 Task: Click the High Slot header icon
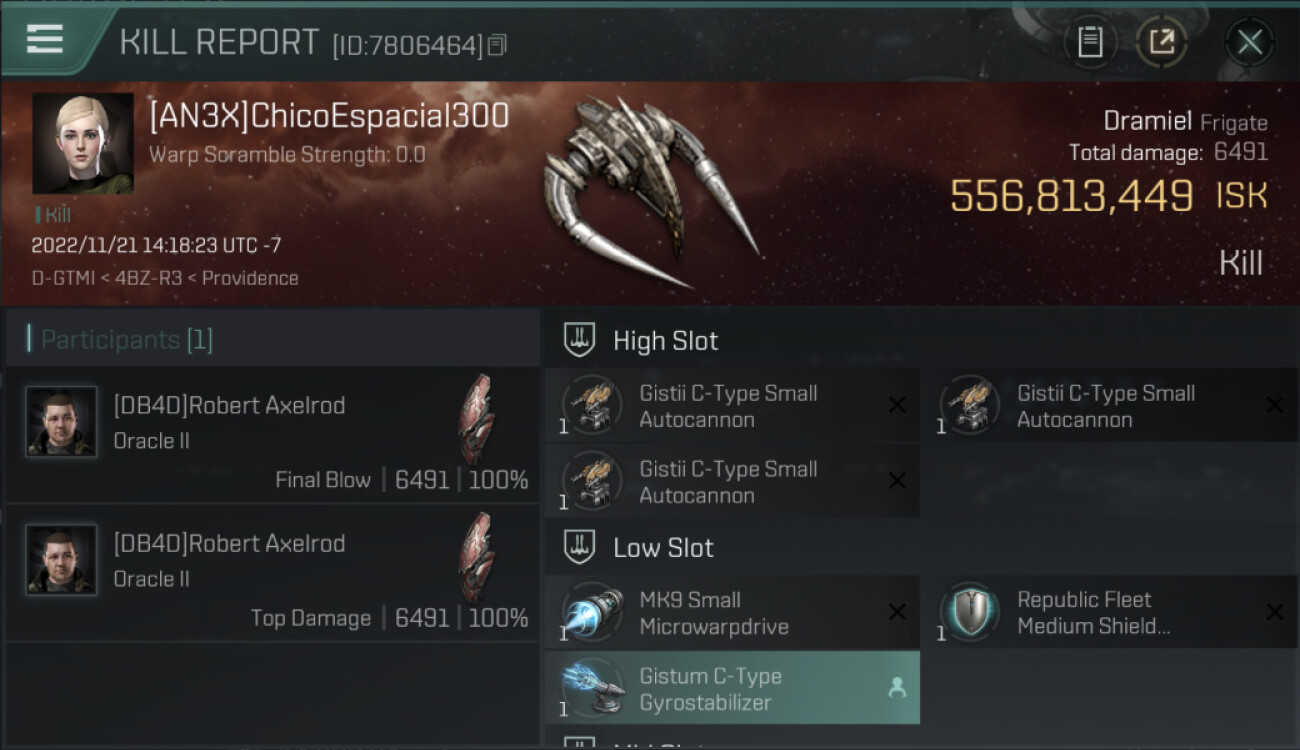pyautogui.click(x=580, y=340)
